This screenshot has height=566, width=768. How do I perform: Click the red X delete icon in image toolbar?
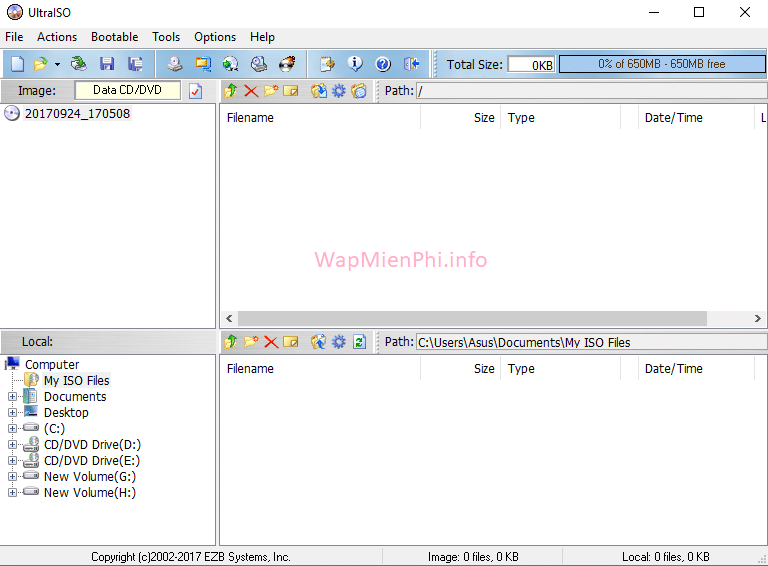[x=251, y=91]
